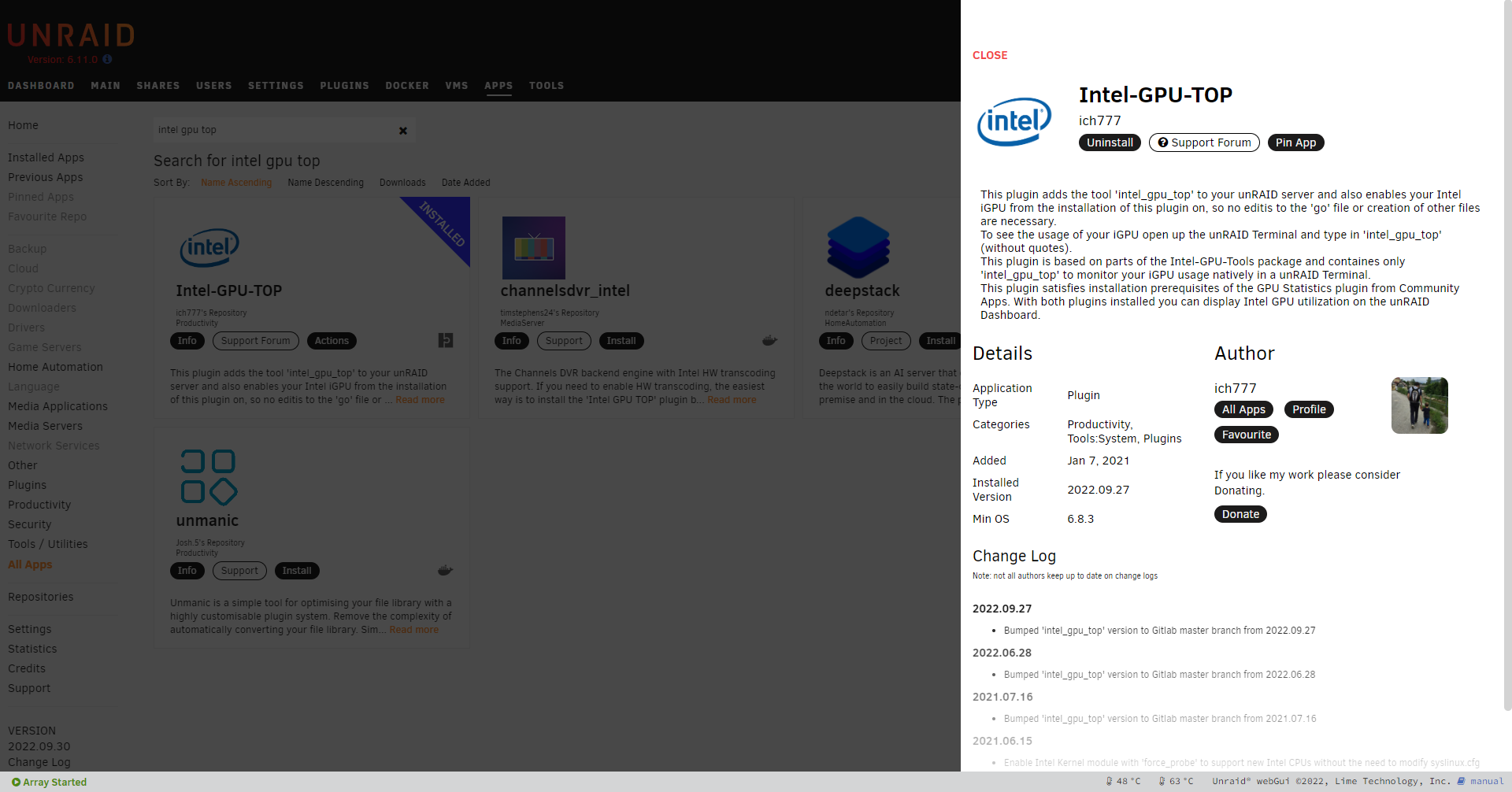Go to the Users tab
Image resolution: width=1512 pixels, height=792 pixels.
click(214, 86)
